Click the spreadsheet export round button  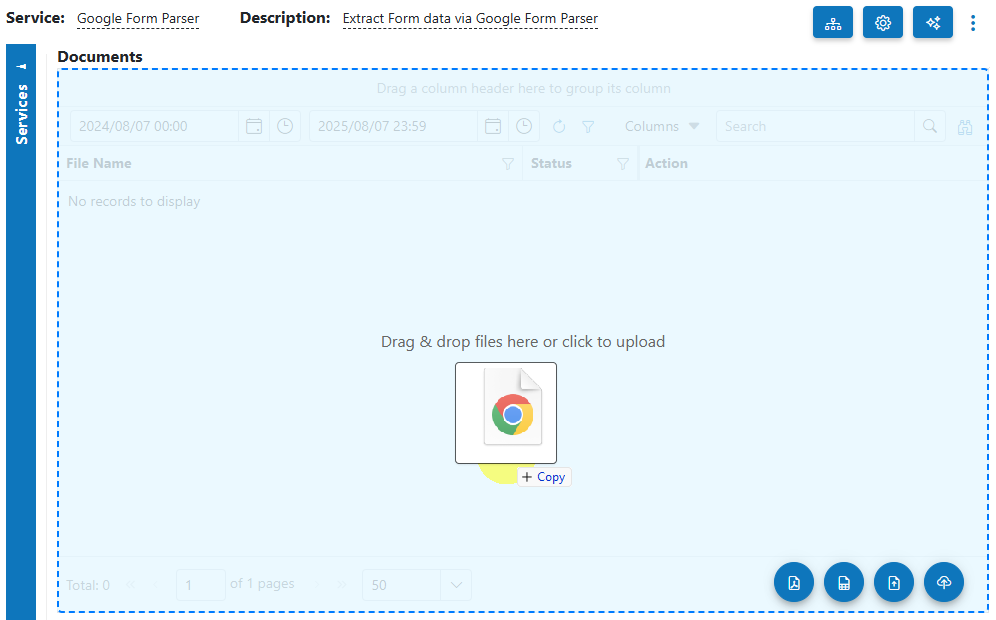[x=844, y=582]
